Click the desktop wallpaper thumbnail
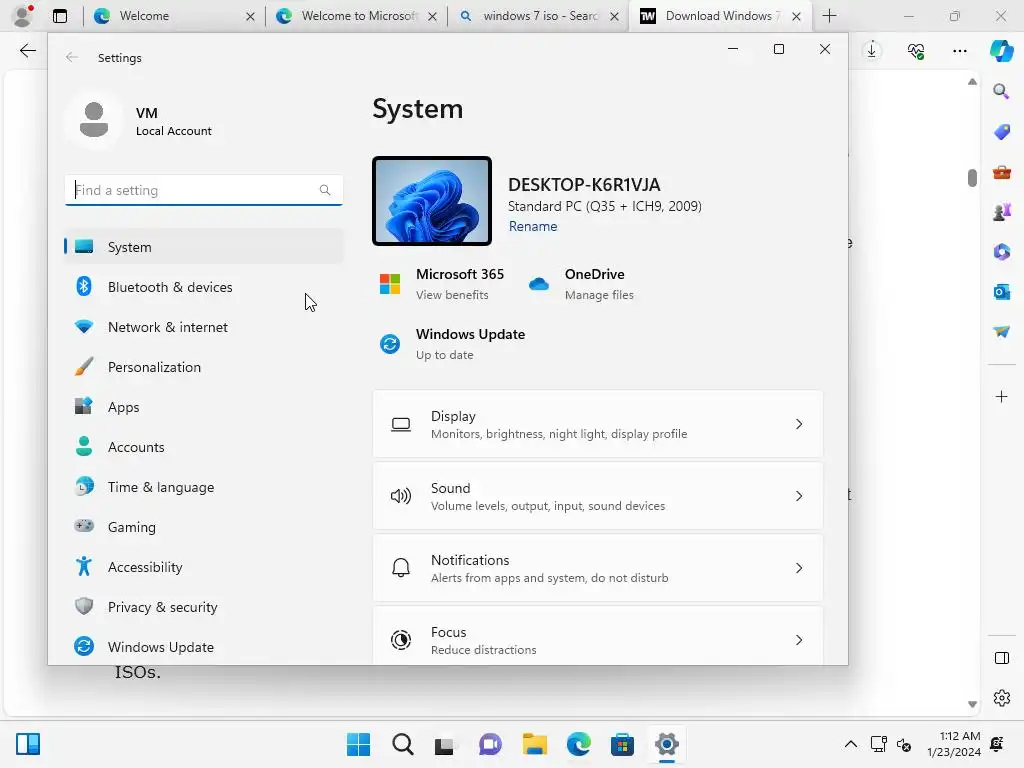Screen dimensions: 1024x768 click(432, 201)
